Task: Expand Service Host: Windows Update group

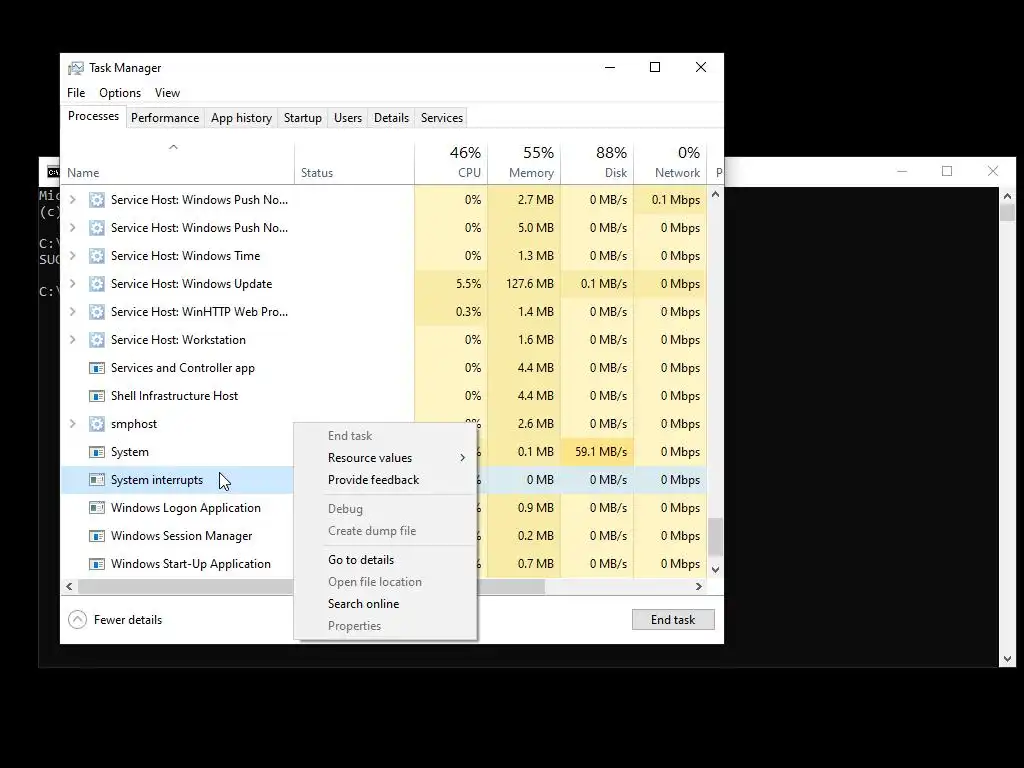Action: (x=72, y=283)
